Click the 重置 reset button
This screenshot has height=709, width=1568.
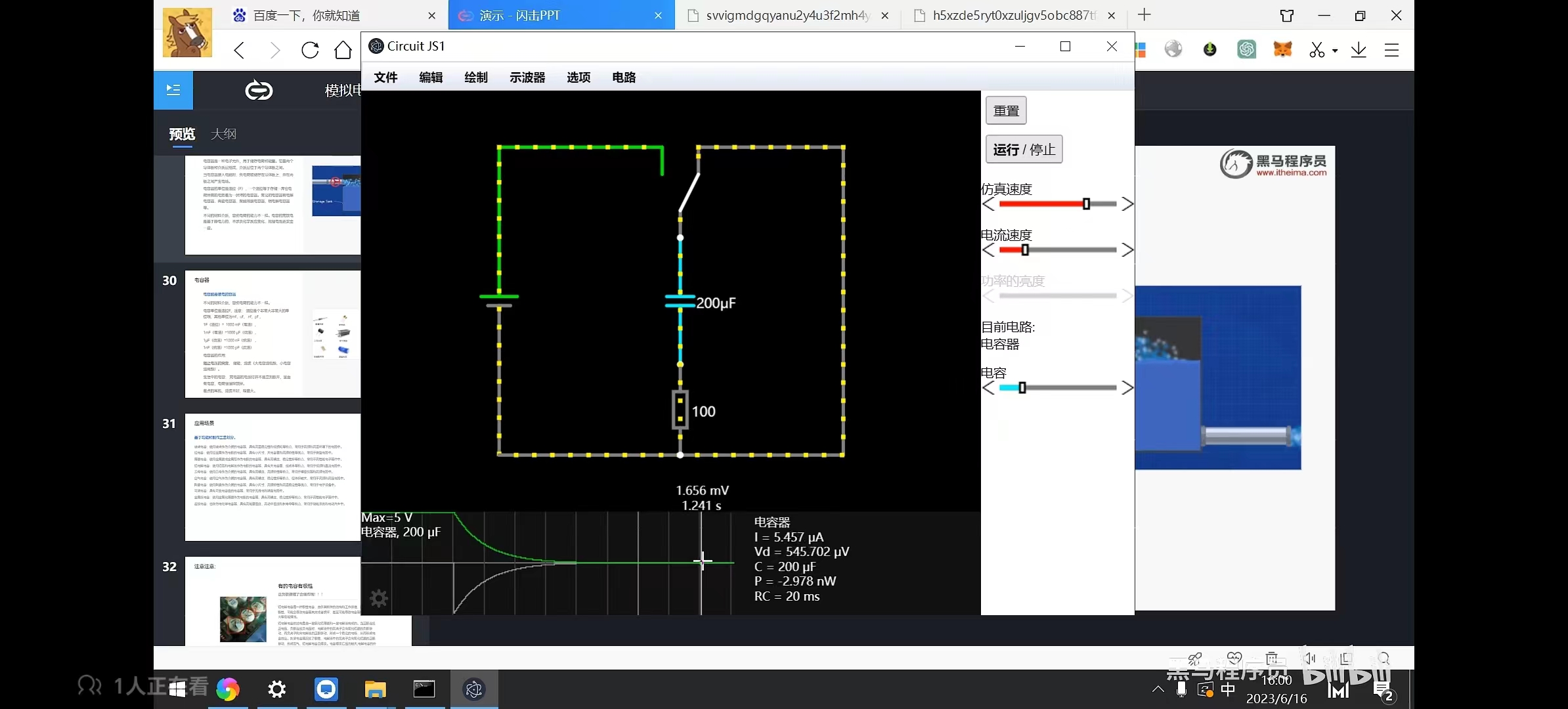click(x=1005, y=110)
